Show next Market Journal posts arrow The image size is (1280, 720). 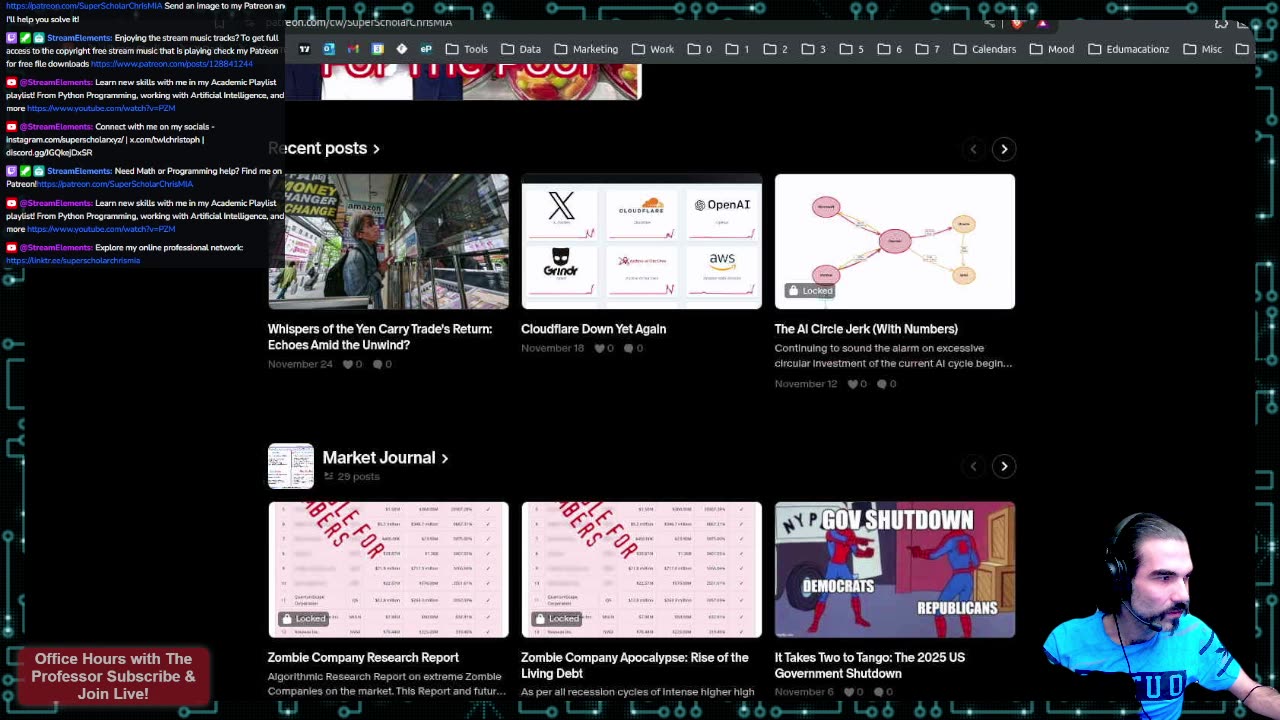tap(1004, 466)
